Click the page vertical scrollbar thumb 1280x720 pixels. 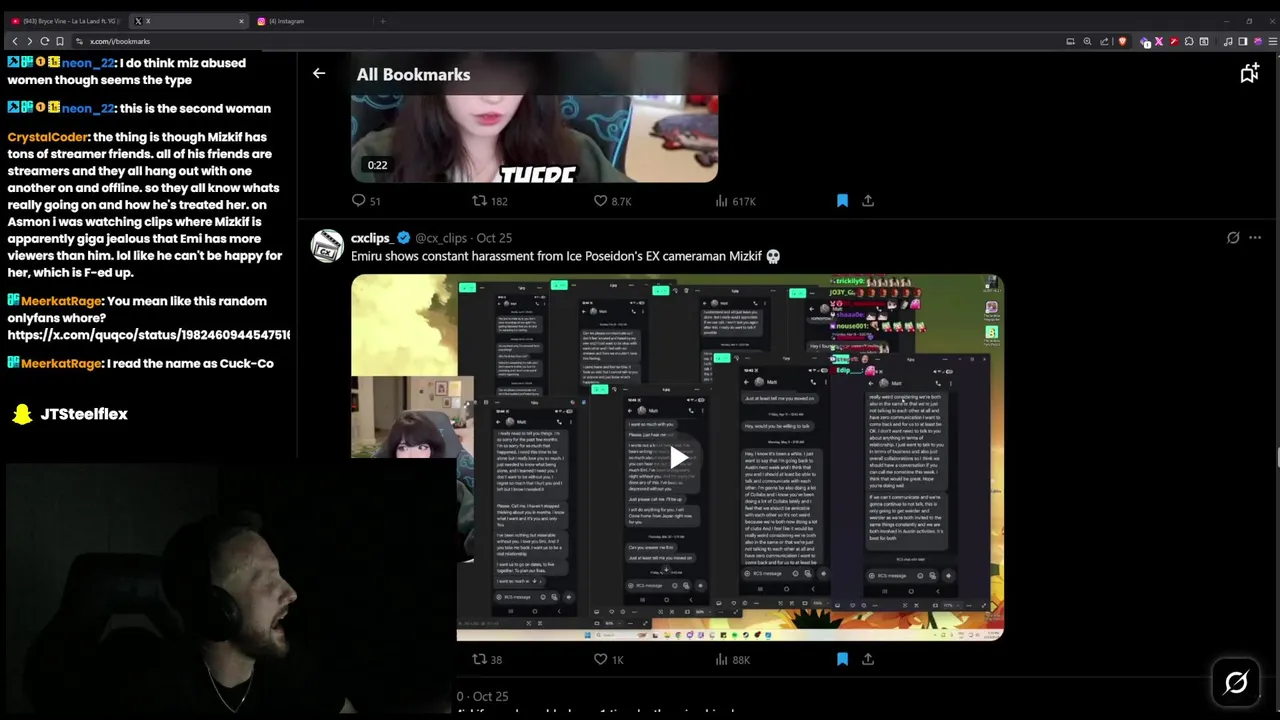[x=1277, y=458]
